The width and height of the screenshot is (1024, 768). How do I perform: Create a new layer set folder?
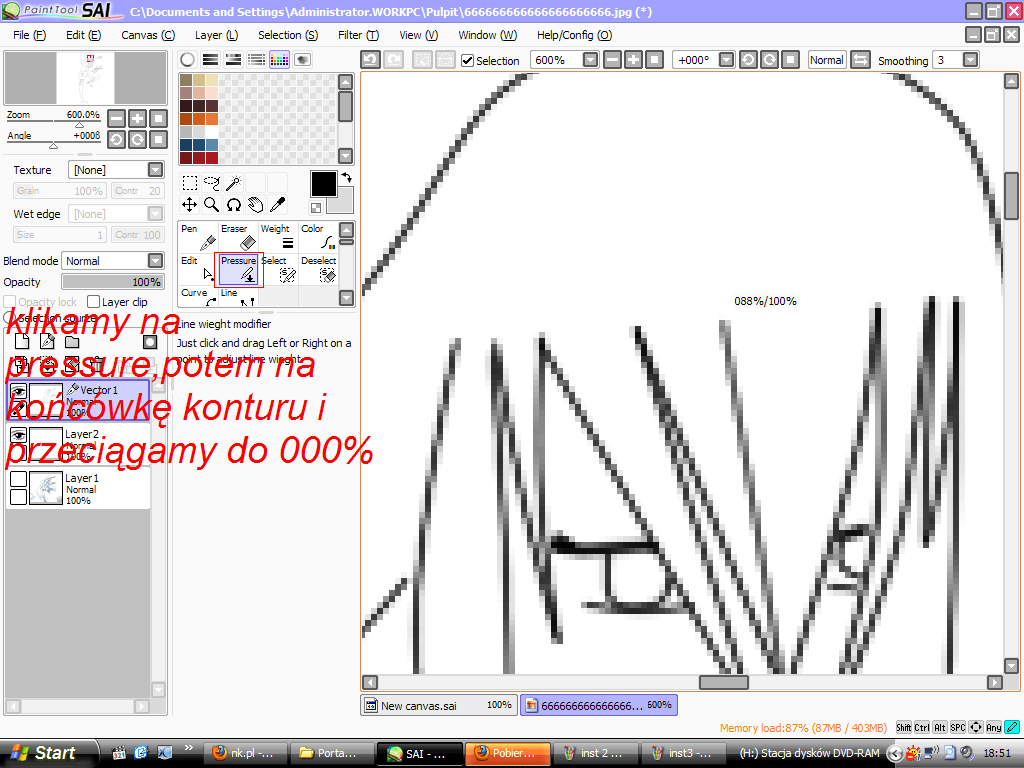pyautogui.click(x=72, y=342)
